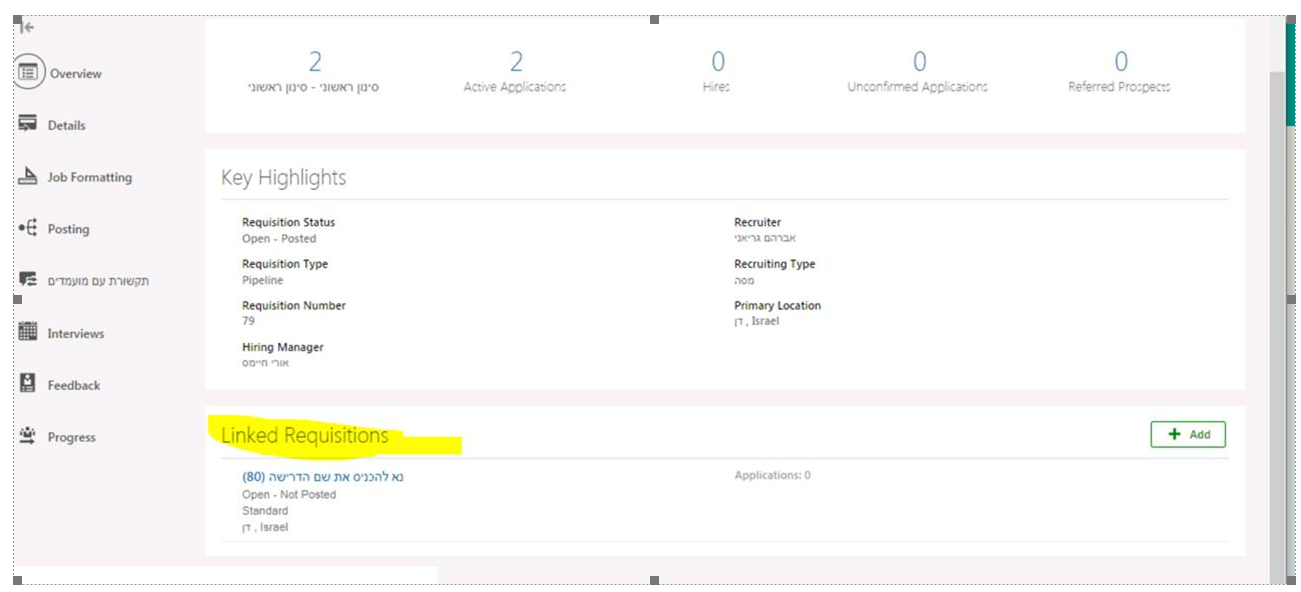Click the Progress people icon
The height and width of the screenshot is (592, 1301).
coord(28,436)
